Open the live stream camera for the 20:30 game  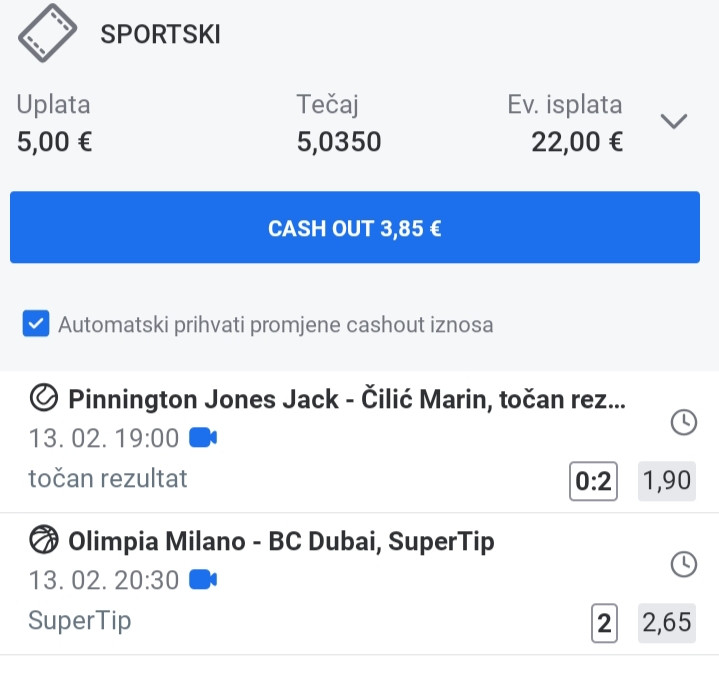tap(203, 579)
